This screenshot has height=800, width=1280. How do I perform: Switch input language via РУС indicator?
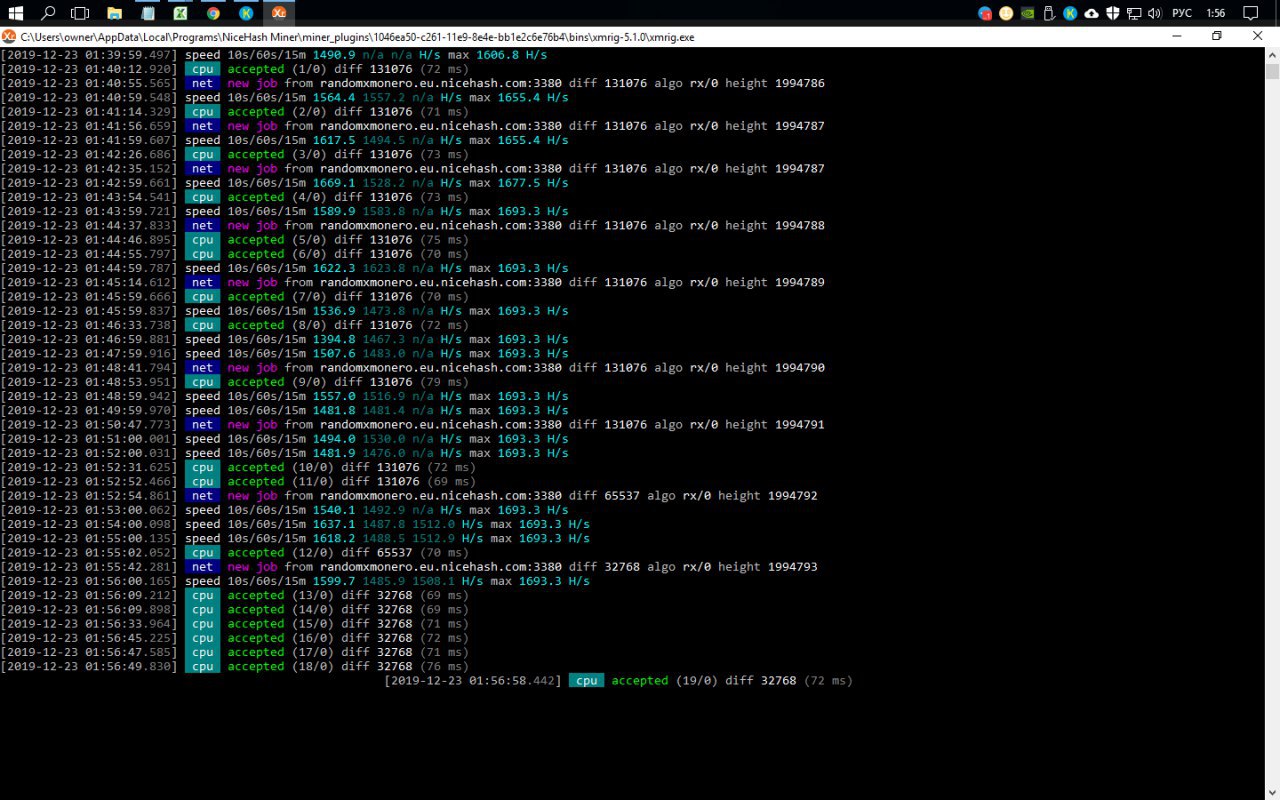point(1181,13)
